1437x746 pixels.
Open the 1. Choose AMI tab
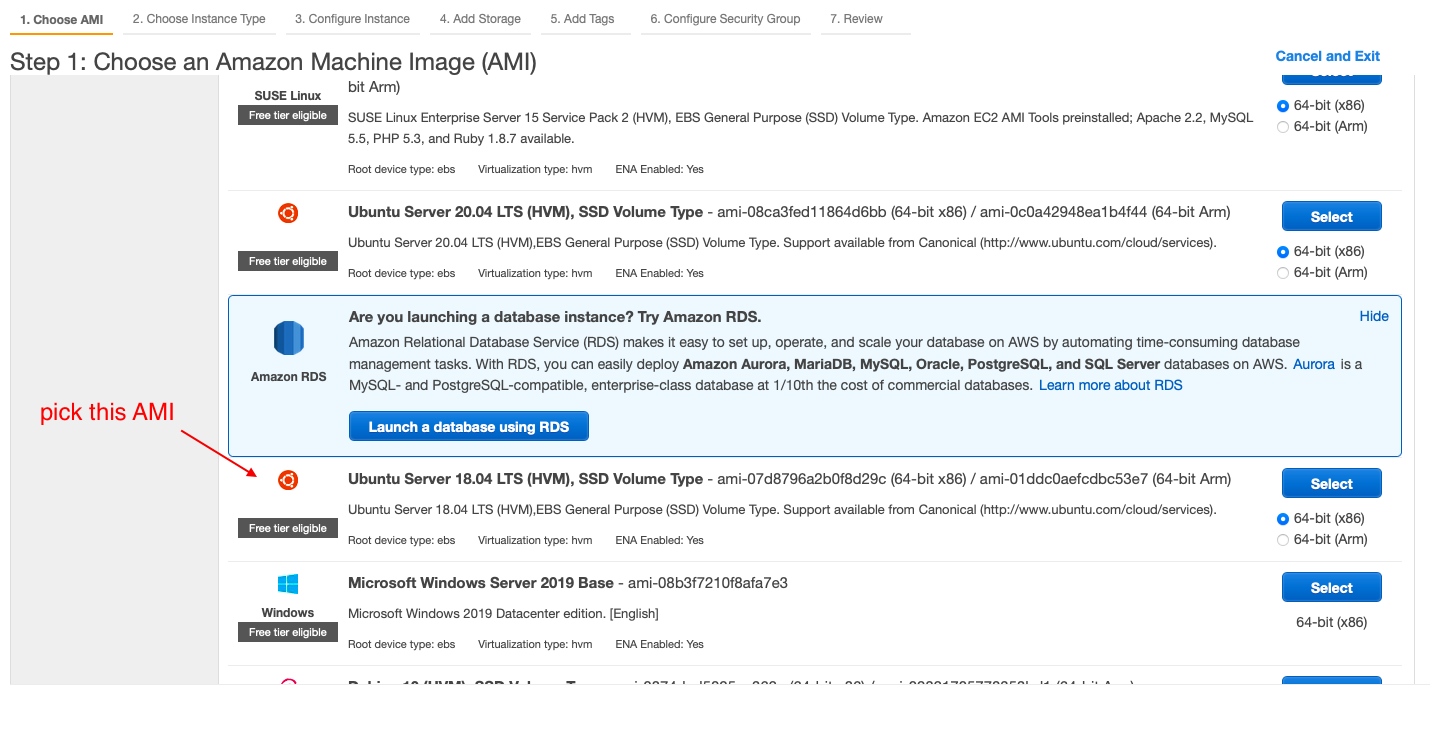pyautogui.click(x=61, y=19)
